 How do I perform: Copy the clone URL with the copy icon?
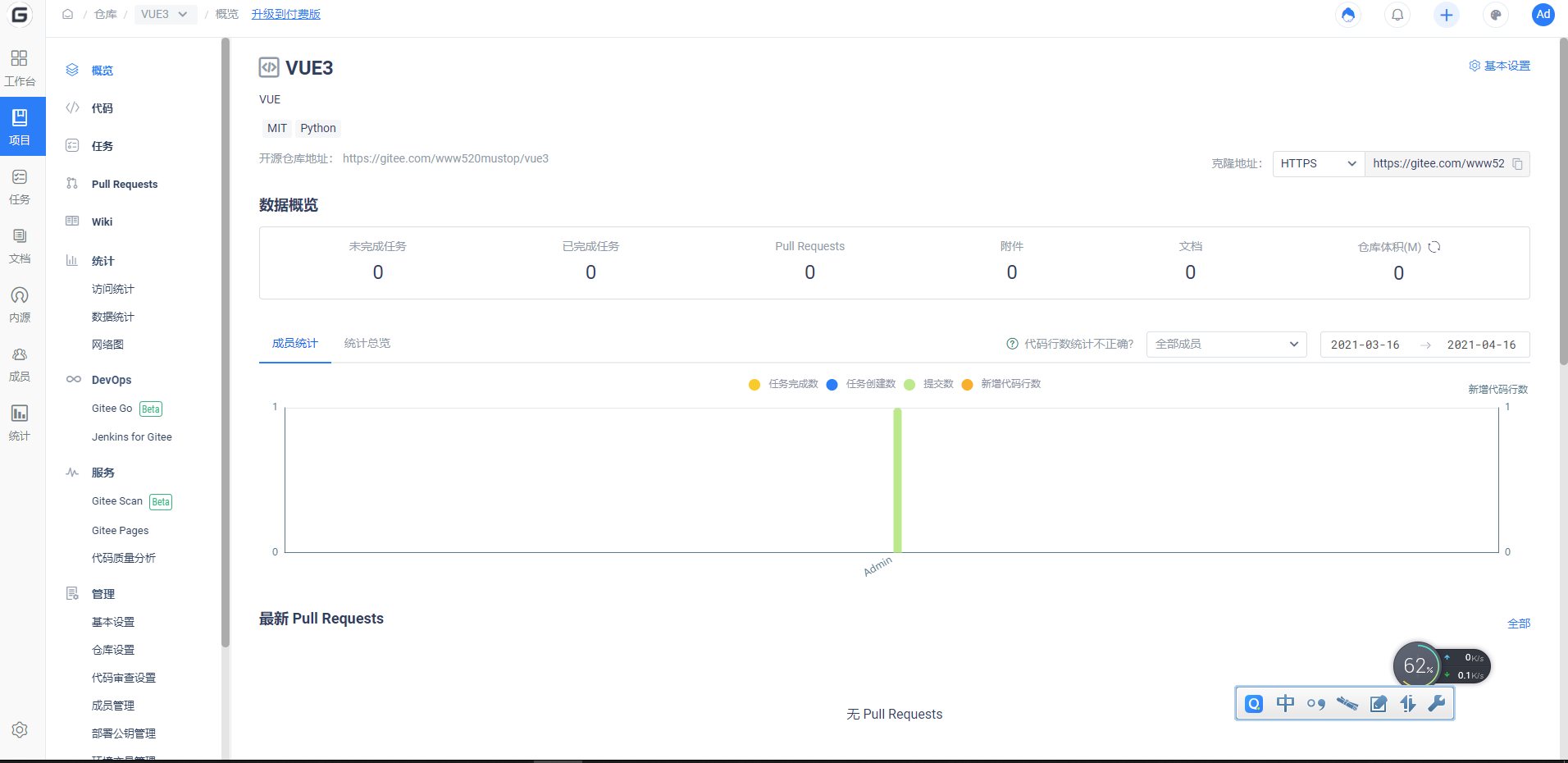coord(1517,164)
